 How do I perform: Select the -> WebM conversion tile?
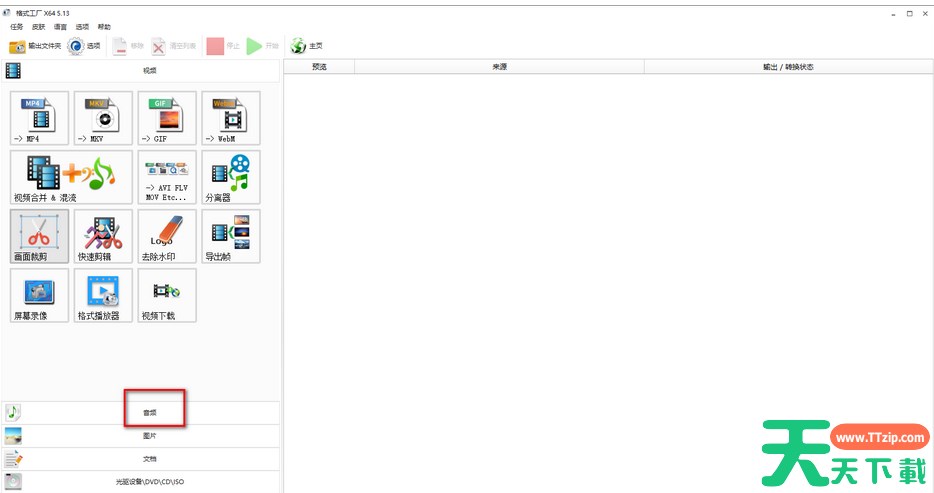click(x=231, y=118)
